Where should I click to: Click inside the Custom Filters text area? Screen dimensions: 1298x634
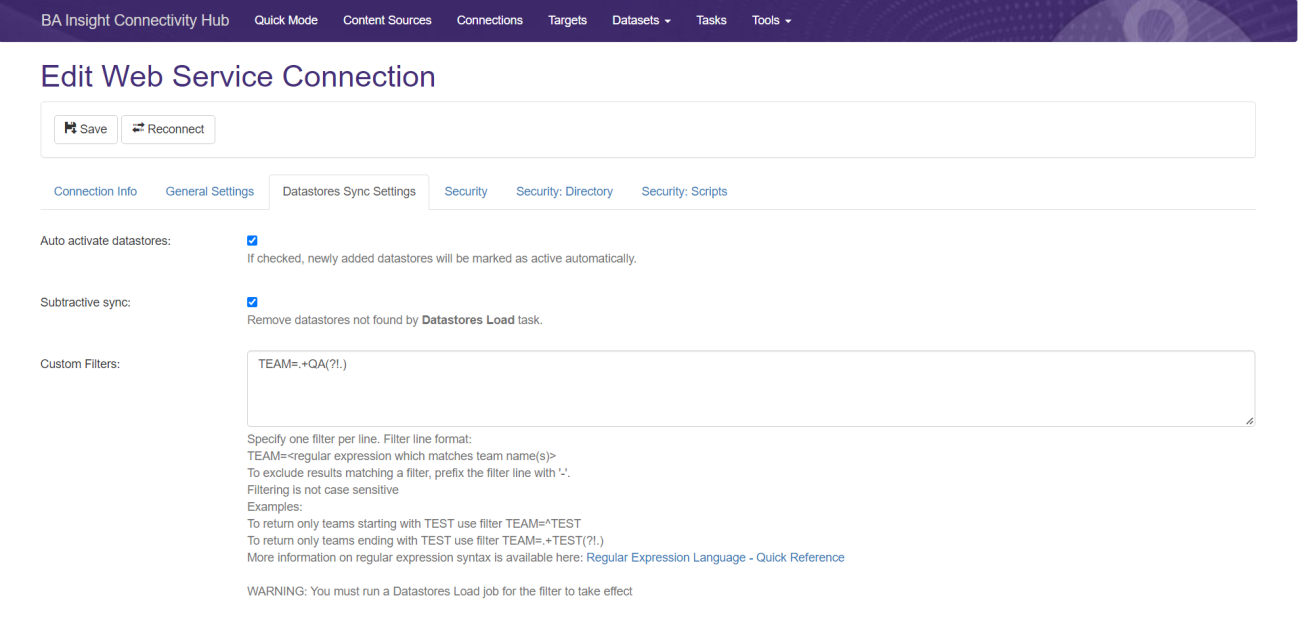point(750,388)
